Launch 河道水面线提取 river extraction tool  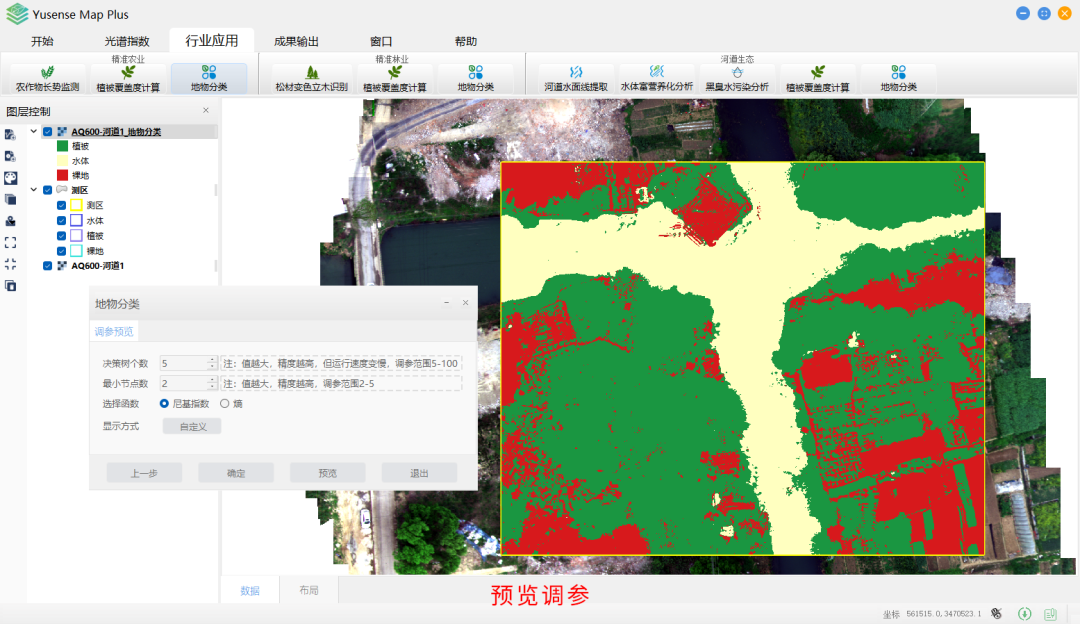(575, 79)
